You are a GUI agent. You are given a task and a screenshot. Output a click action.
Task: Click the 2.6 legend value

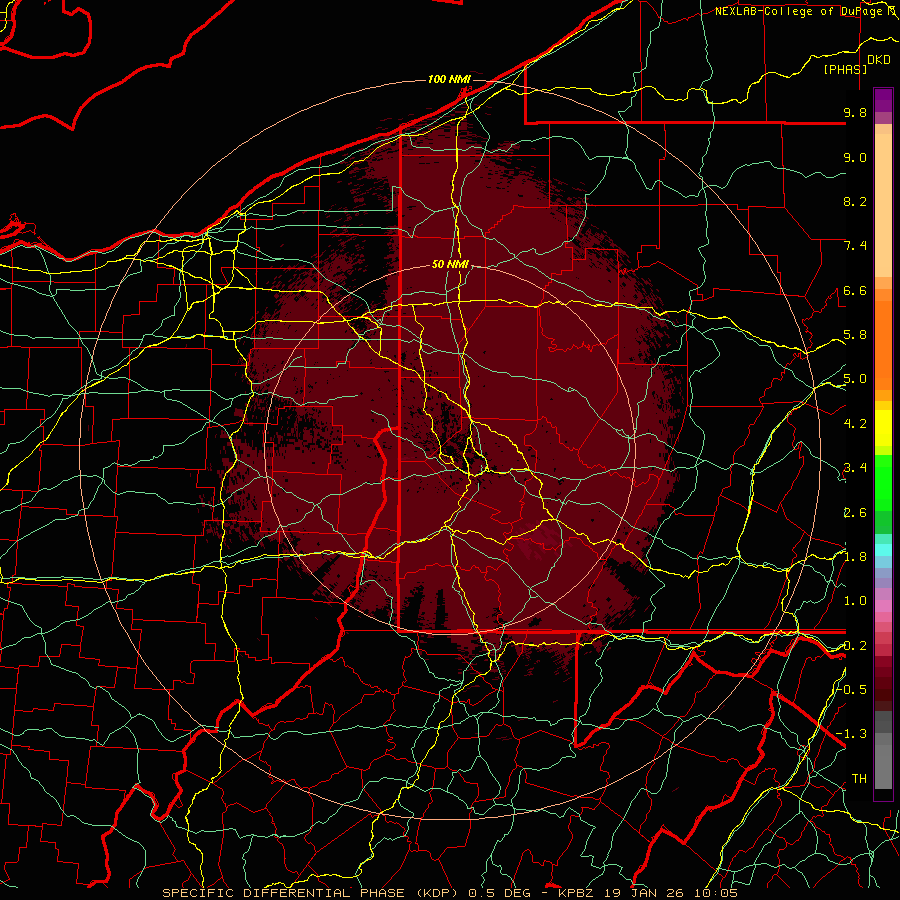click(x=855, y=513)
